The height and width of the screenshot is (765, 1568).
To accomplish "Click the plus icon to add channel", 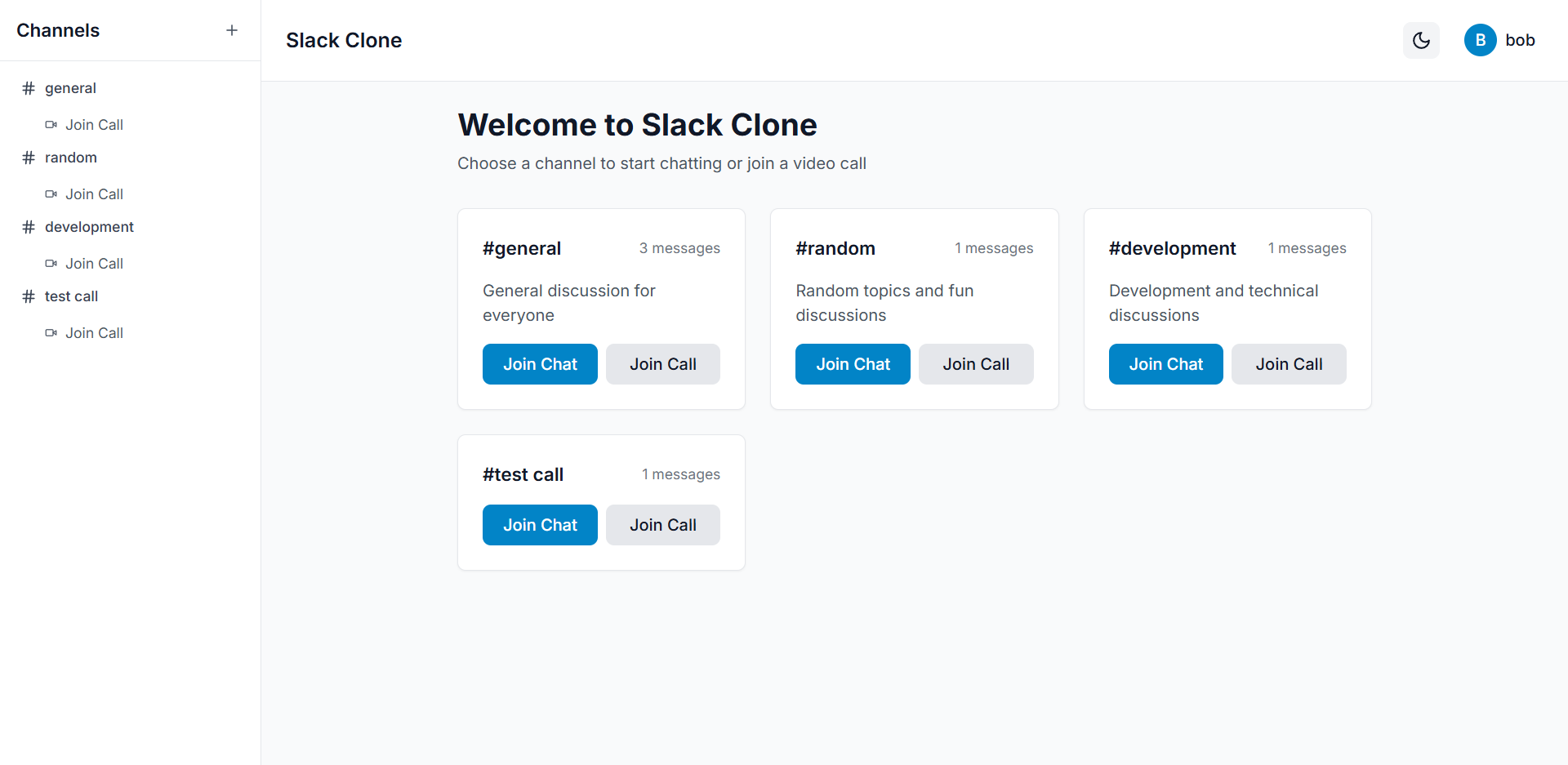I will 232,30.
